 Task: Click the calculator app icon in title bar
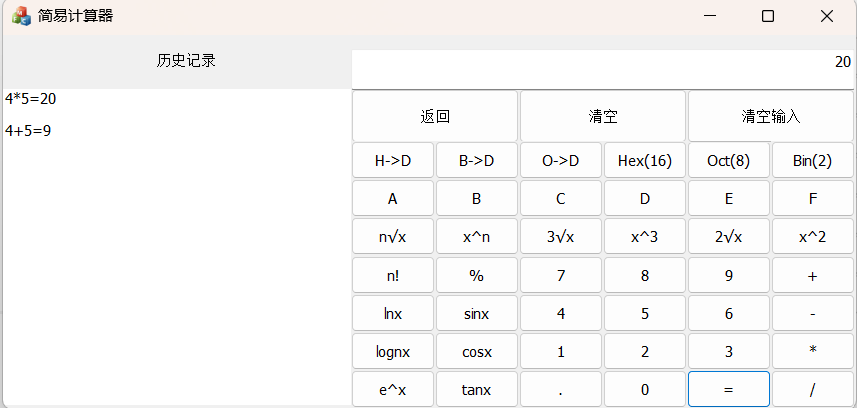[20, 16]
